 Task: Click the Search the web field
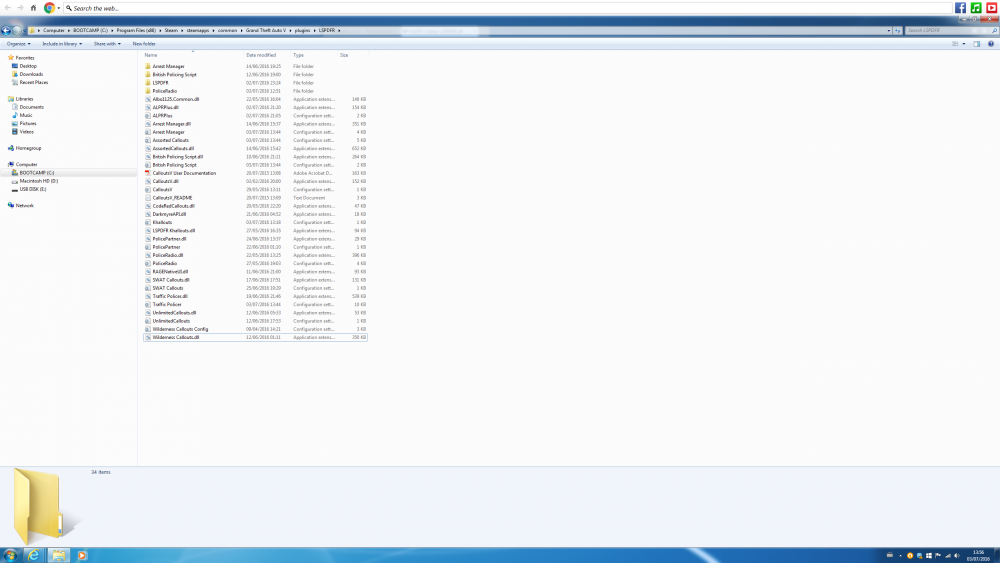(508, 8)
